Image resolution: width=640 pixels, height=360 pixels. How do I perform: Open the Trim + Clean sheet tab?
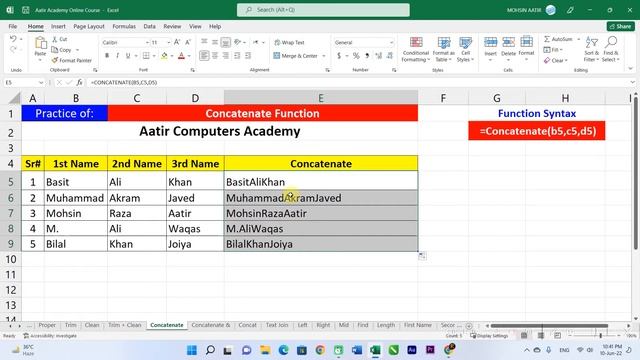point(124,325)
